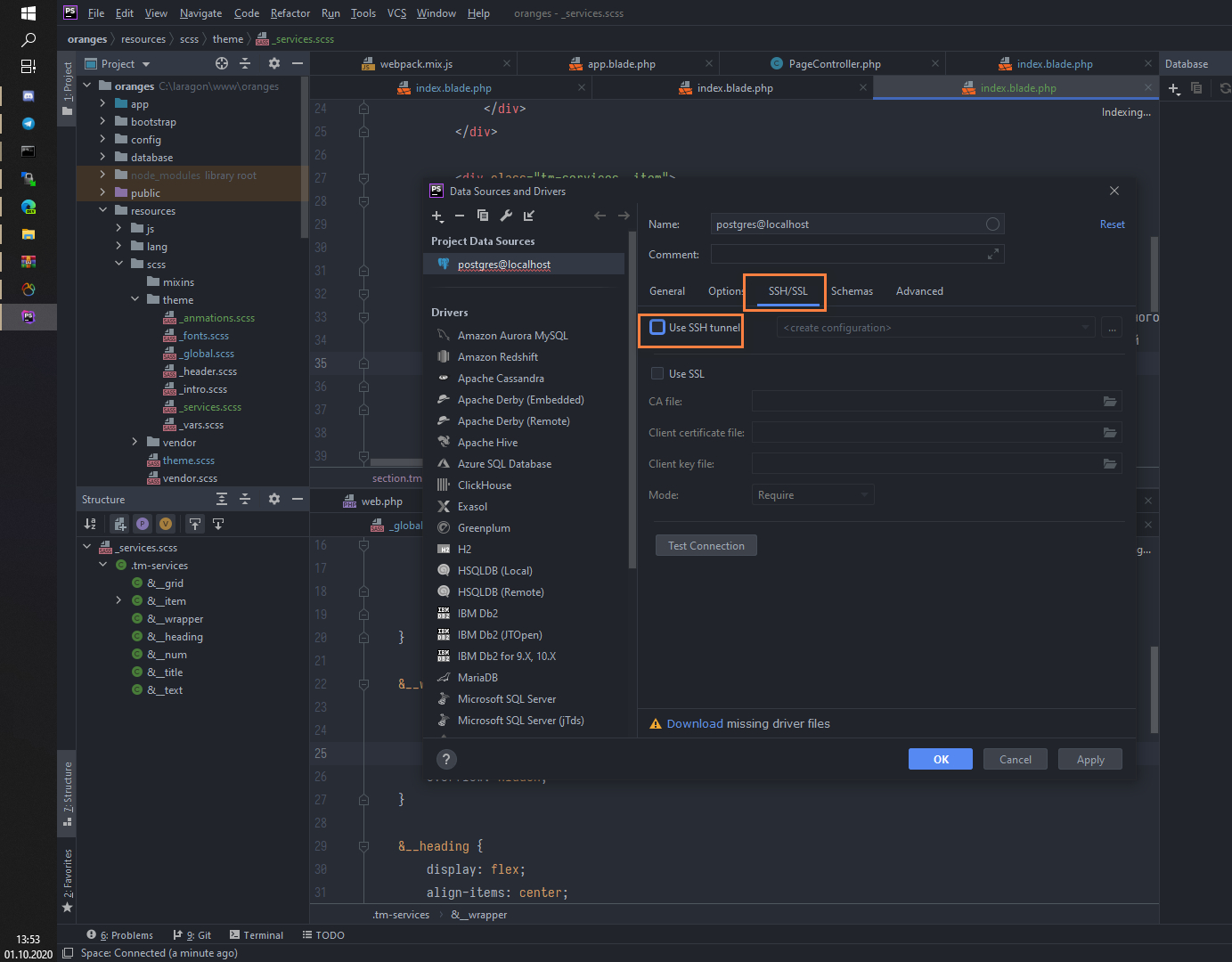
Task: Duplicate the data source via copy icon
Action: 483,216
